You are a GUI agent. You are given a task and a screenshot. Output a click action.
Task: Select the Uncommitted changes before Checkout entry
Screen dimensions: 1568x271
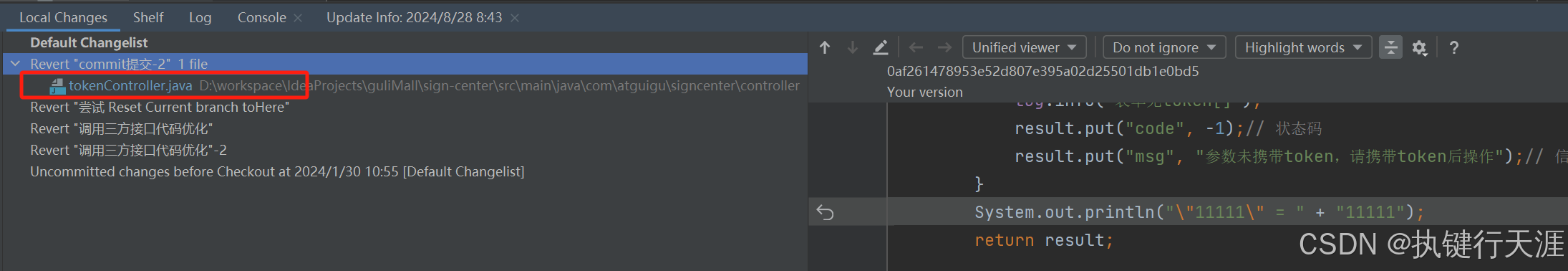click(x=277, y=171)
